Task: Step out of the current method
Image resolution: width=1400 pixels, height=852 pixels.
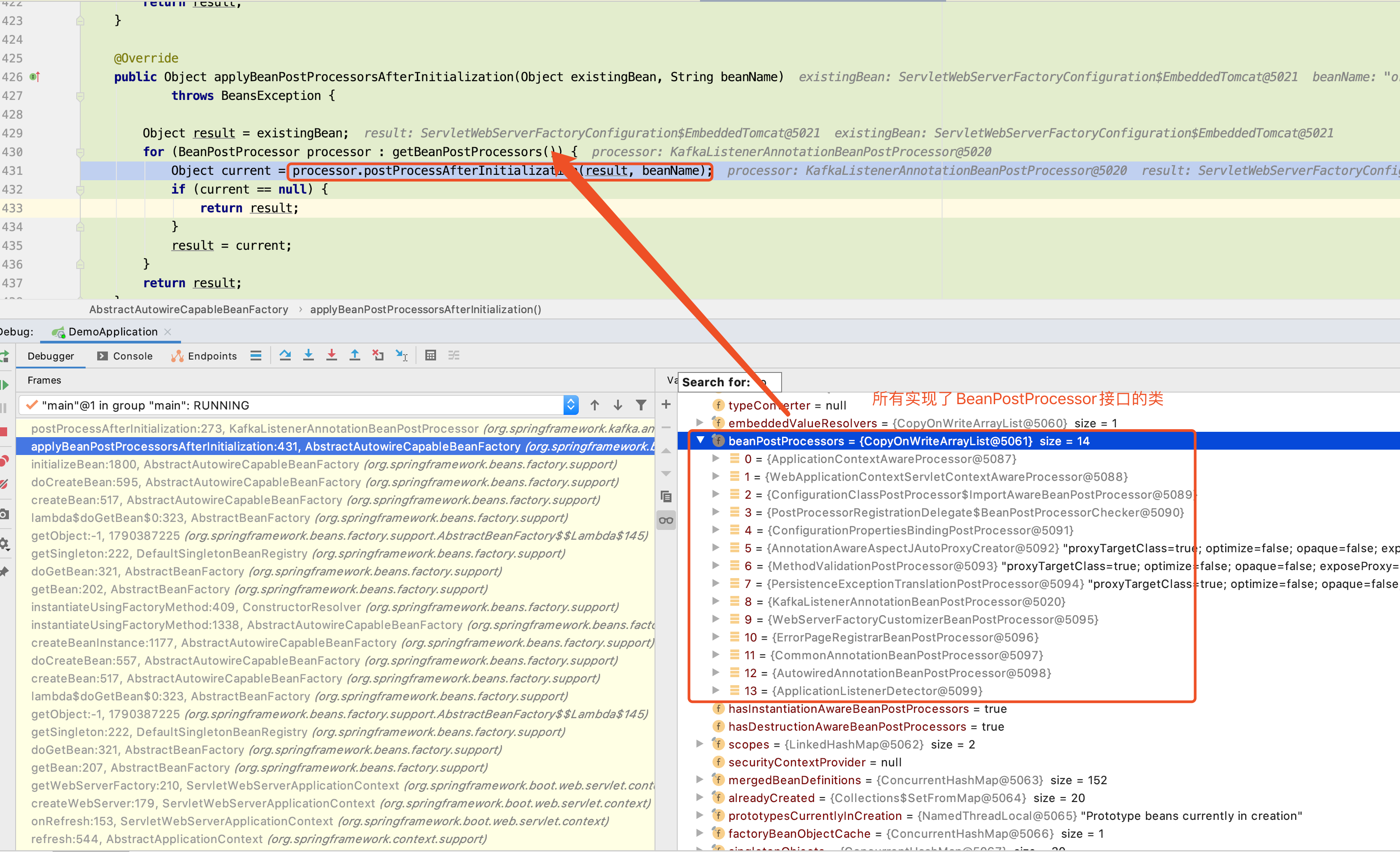Action: 354,355
